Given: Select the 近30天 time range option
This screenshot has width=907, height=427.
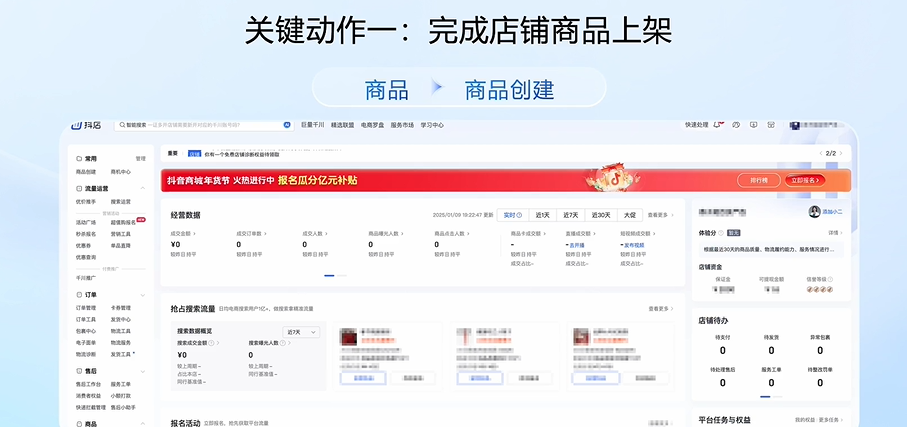Looking at the screenshot, I should click(601, 215).
